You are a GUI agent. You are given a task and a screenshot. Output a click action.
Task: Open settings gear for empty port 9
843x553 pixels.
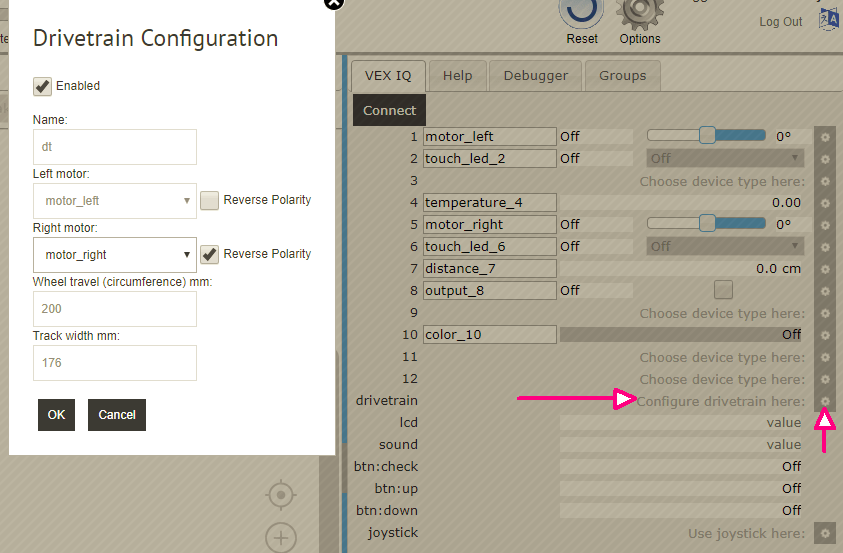[825, 313]
